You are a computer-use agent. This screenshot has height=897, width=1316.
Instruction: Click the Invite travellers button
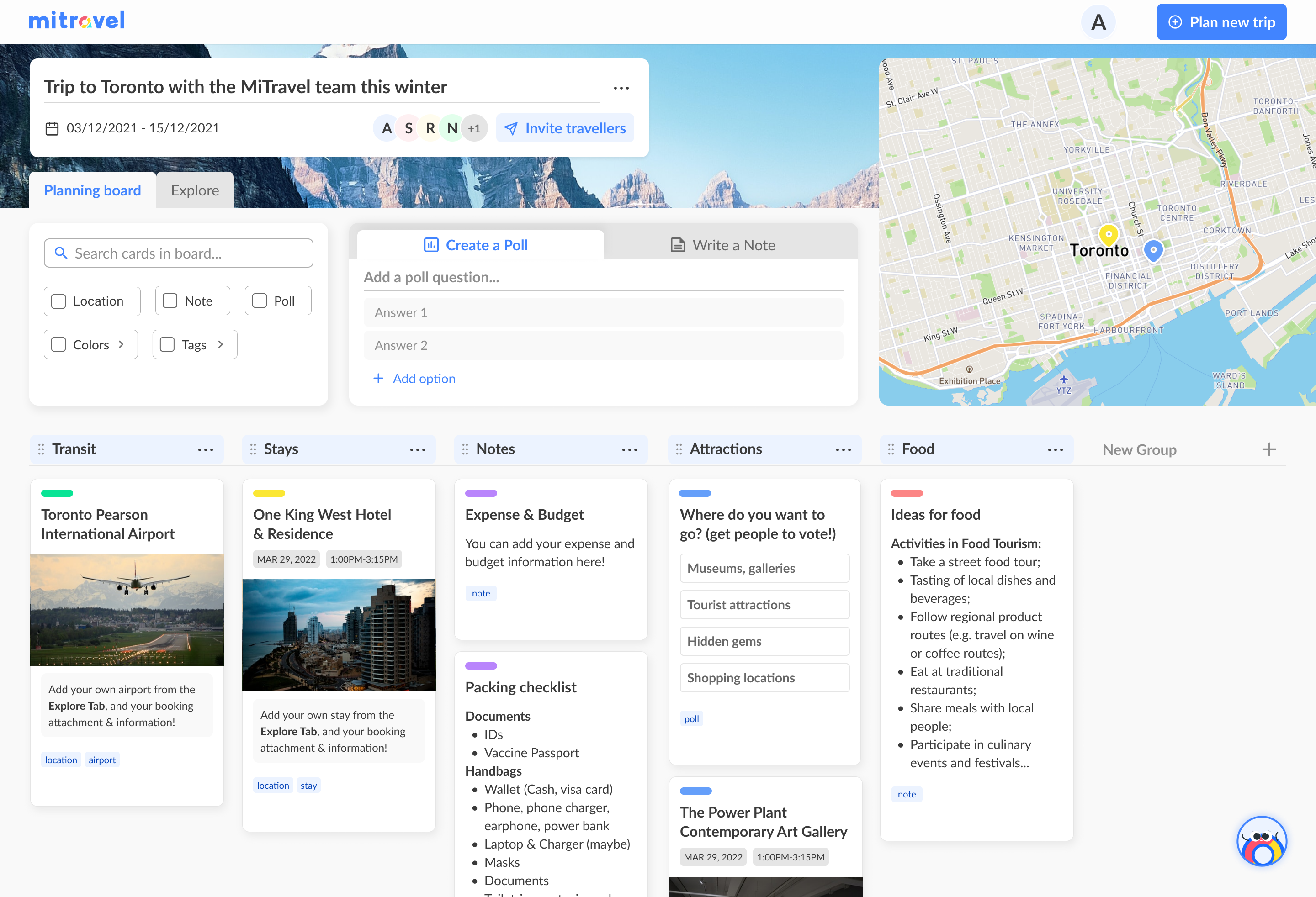point(565,128)
